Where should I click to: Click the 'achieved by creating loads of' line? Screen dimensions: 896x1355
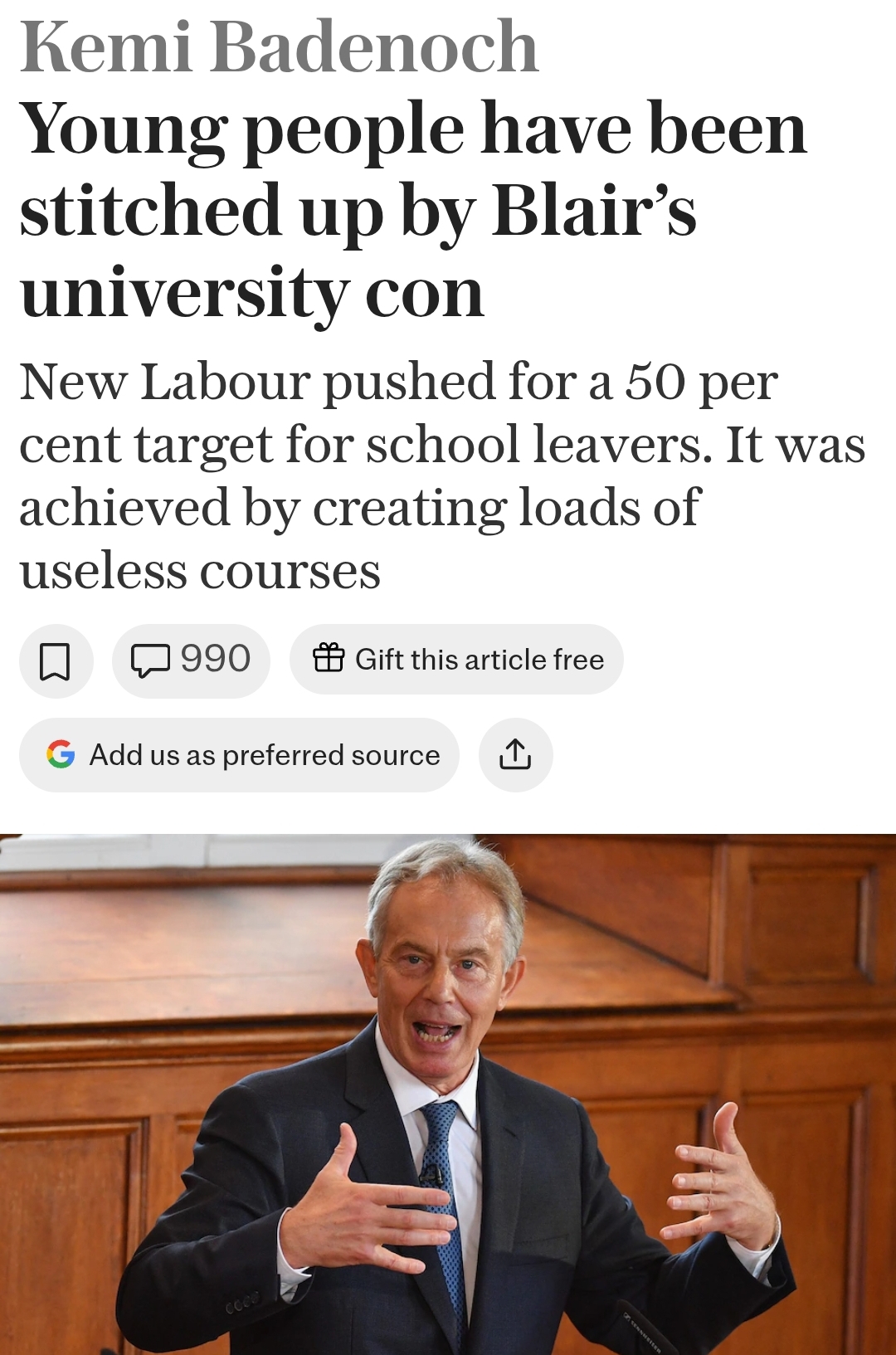click(x=360, y=508)
